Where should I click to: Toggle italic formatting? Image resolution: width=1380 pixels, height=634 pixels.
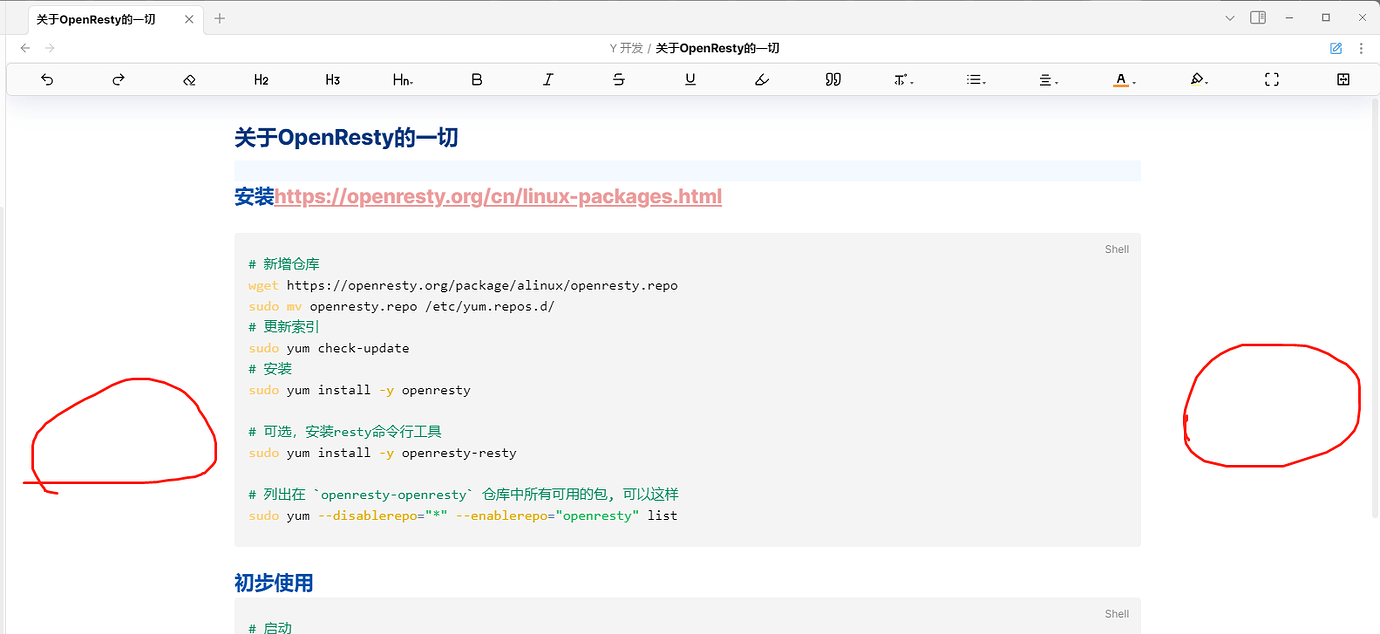[x=548, y=80]
